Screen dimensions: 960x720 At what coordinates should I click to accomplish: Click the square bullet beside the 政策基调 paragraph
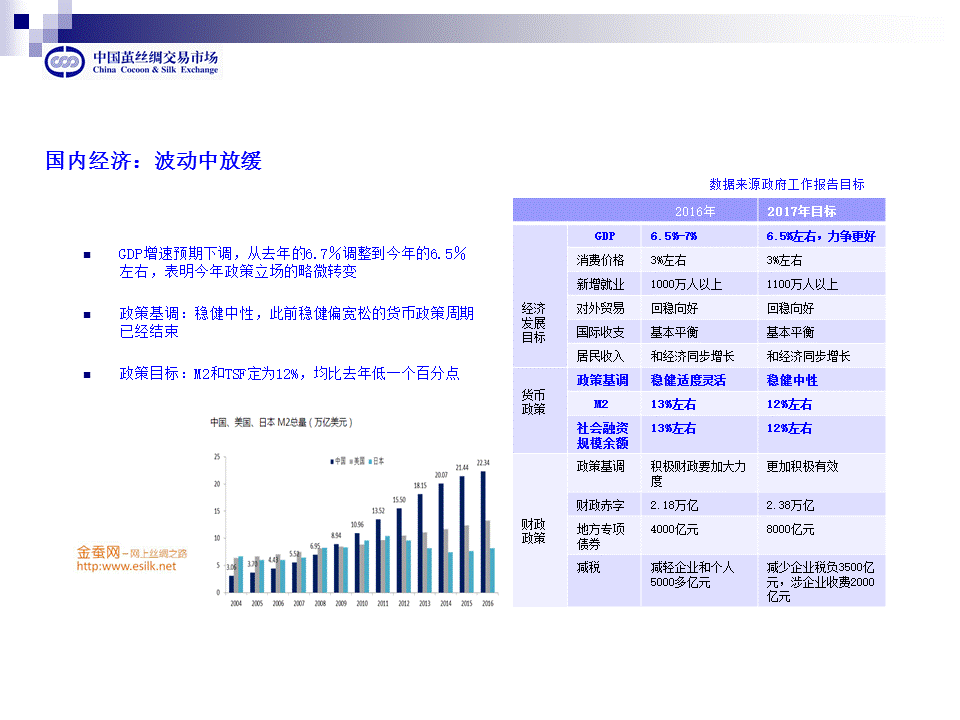pos(87,315)
